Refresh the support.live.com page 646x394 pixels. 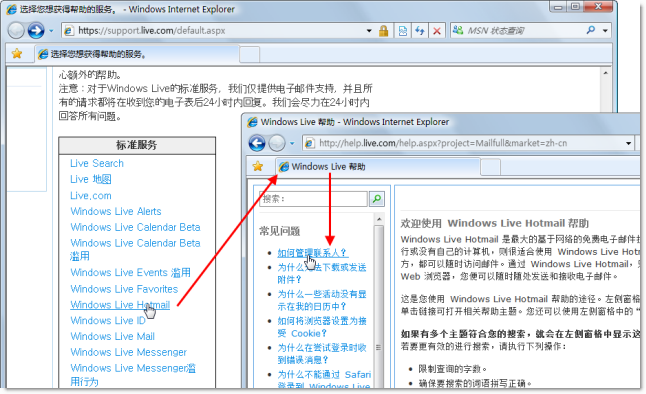click(419, 31)
